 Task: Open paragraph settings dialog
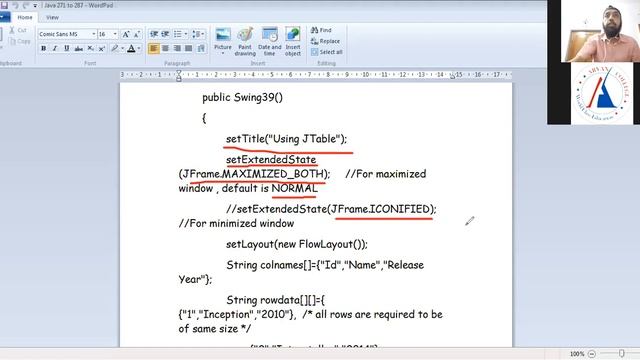pos(201,49)
